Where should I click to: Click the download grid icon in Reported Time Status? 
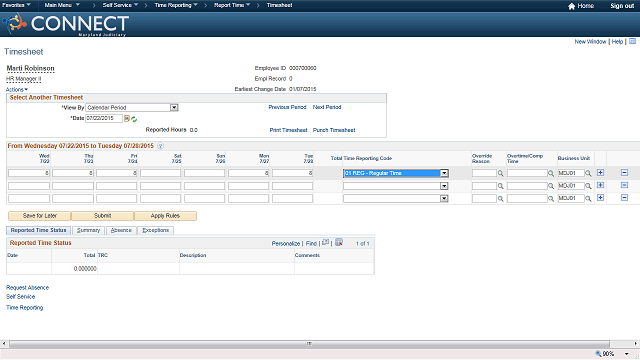click(339, 242)
